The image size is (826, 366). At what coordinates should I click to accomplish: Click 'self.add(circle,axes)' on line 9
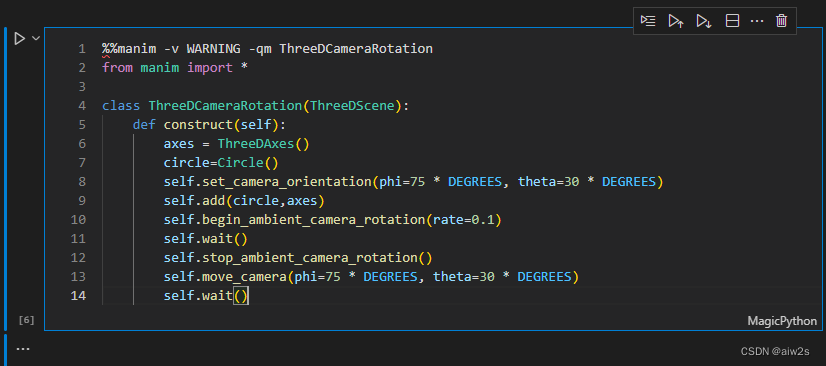[244, 201]
